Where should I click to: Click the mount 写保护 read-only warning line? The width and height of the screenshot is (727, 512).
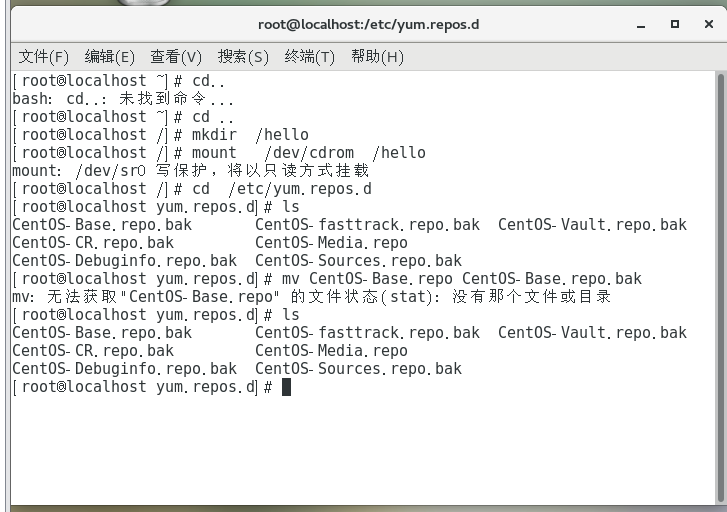click(x=190, y=171)
